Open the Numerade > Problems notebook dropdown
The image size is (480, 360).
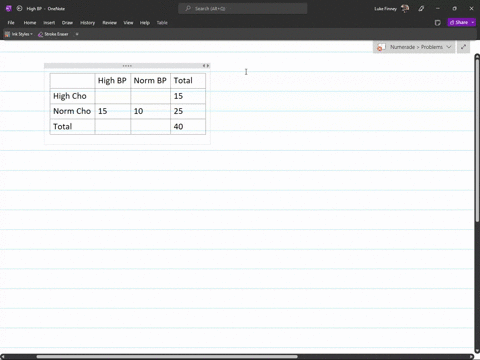[x=414, y=47]
